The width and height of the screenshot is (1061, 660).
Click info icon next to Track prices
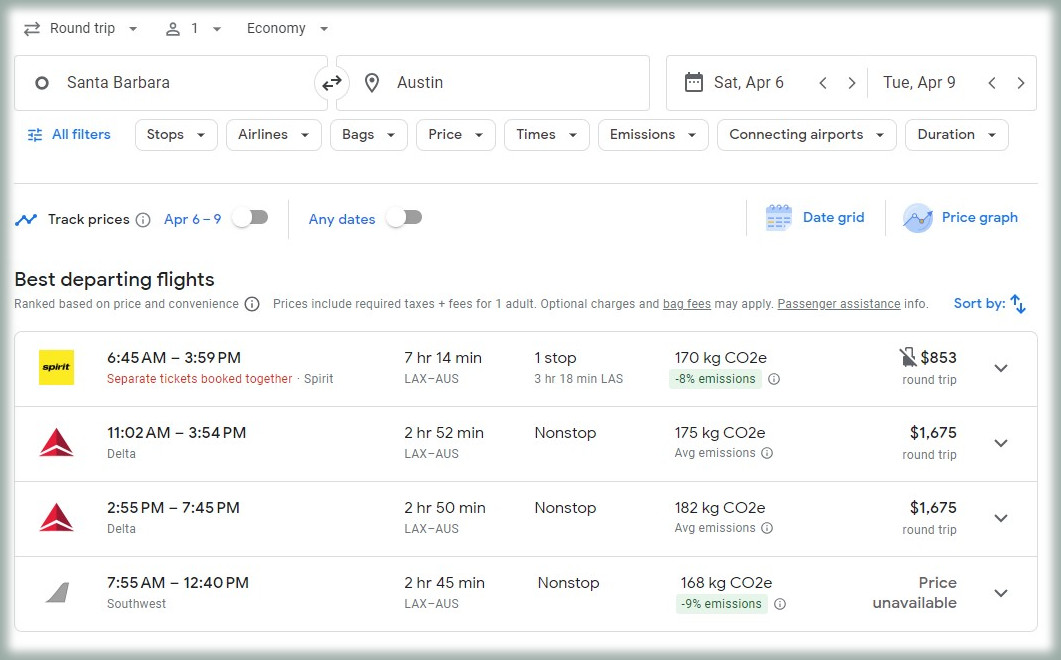point(143,220)
